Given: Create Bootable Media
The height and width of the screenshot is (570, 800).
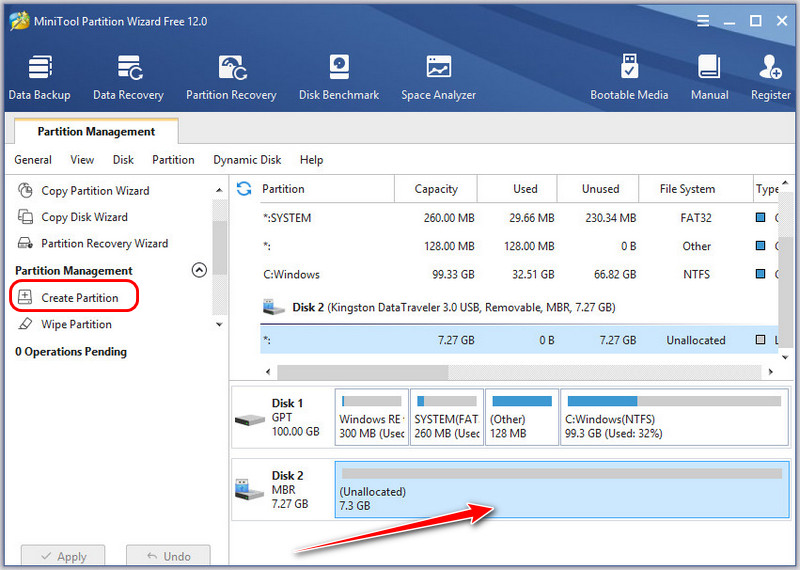Looking at the screenshot, I should [629, 78].
